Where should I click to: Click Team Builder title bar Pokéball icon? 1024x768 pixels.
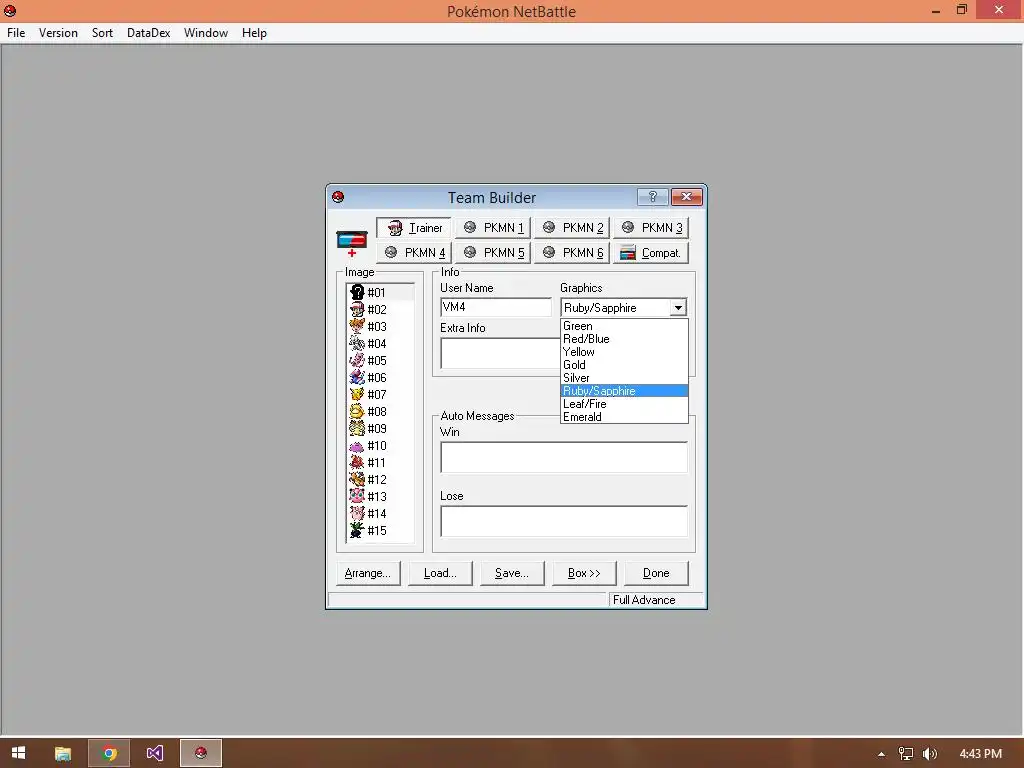(338, 197)
